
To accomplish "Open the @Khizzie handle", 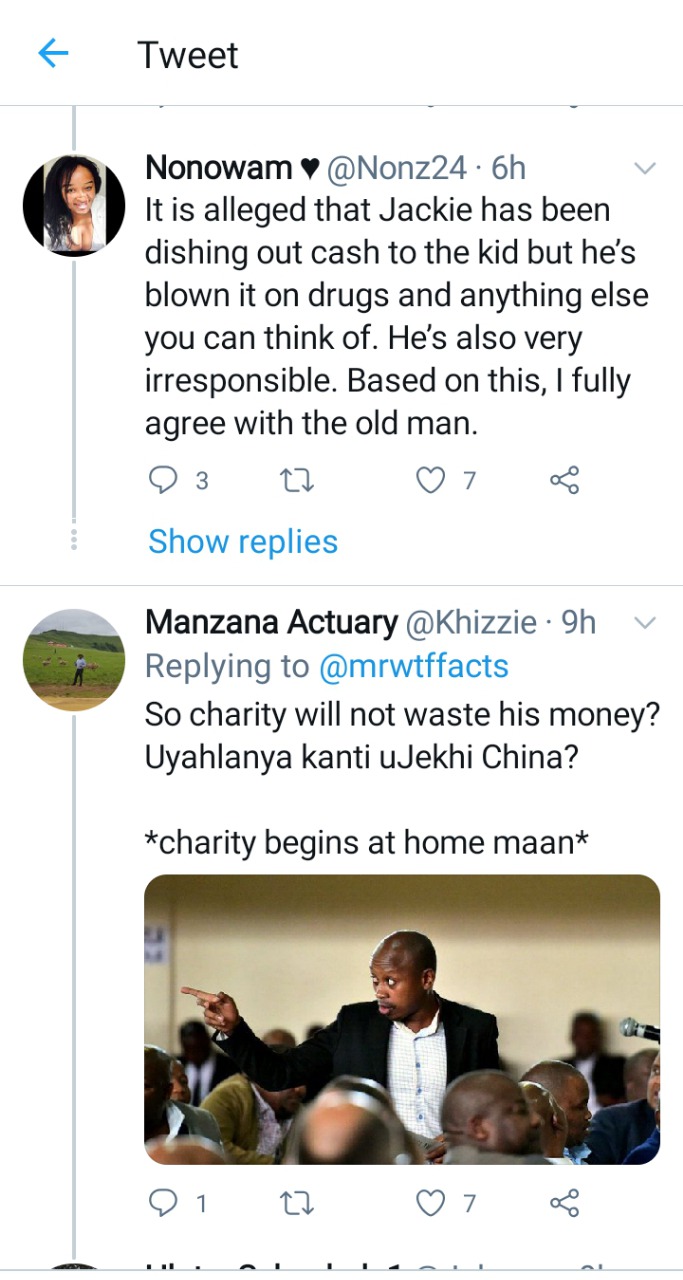I will click(469, 623).
